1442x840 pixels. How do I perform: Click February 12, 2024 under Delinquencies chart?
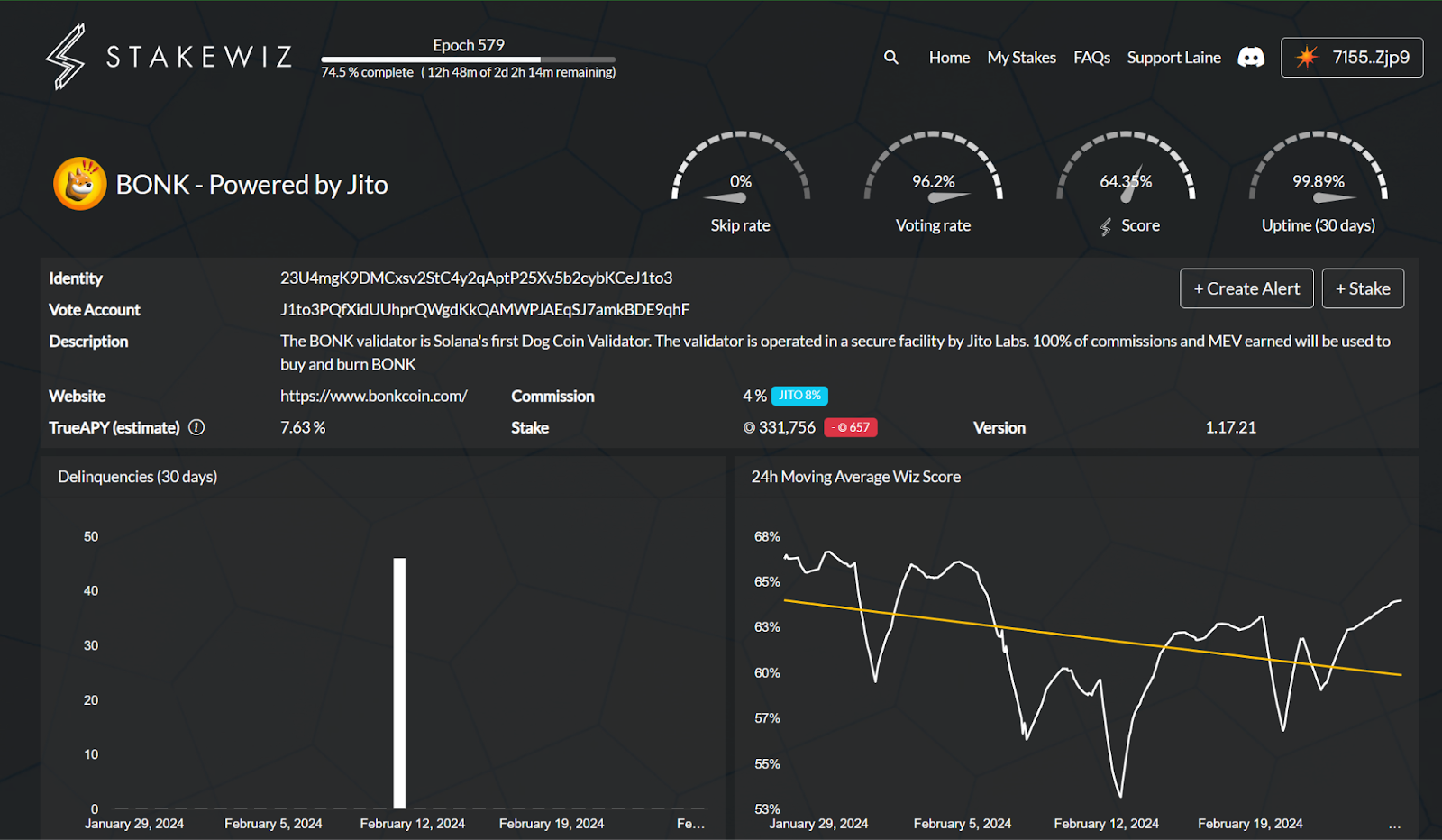click(x=413, y=824)
